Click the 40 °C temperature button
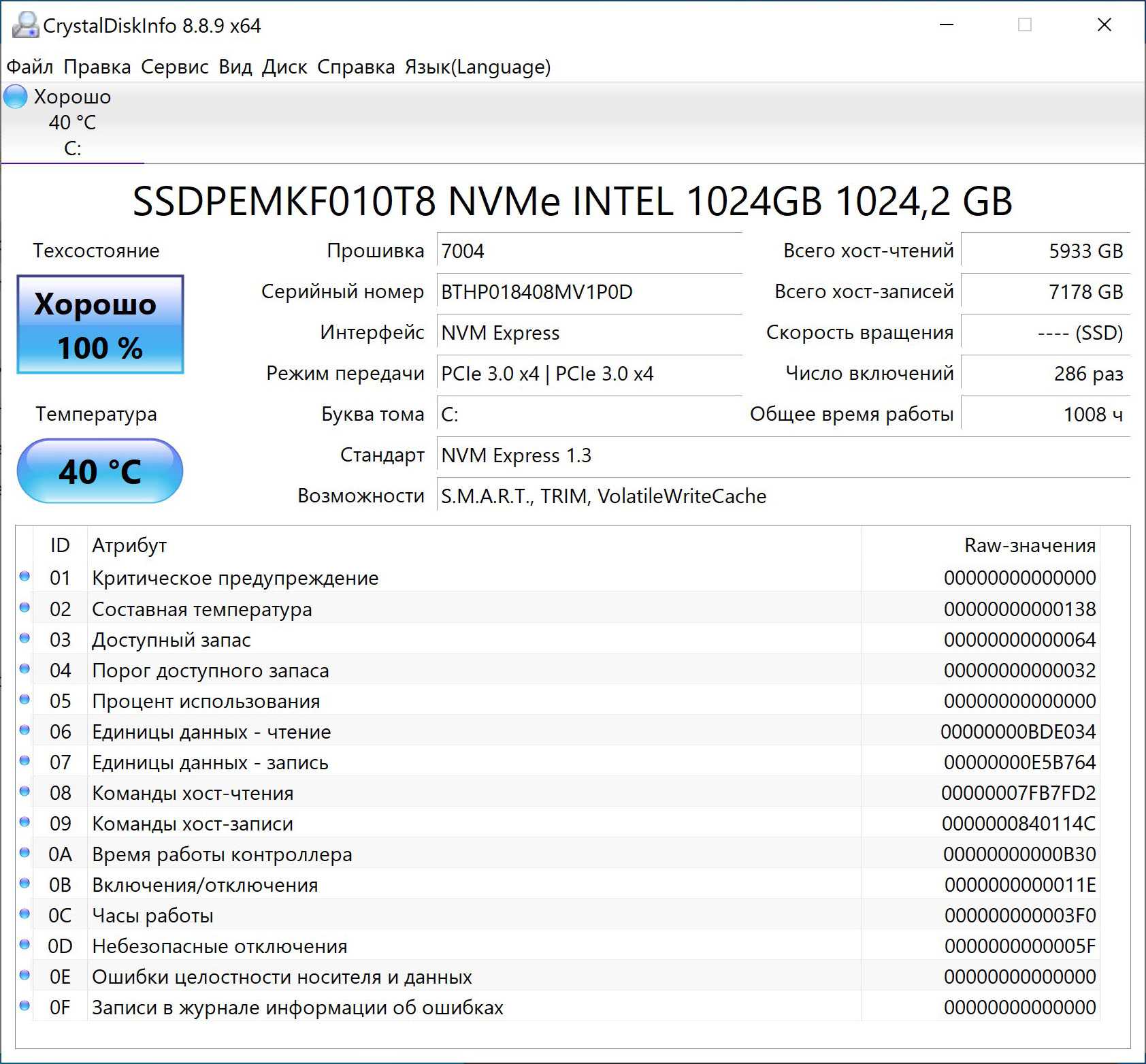The width and height of the screenshot is (1146, 1064). (x=100, y=471)
